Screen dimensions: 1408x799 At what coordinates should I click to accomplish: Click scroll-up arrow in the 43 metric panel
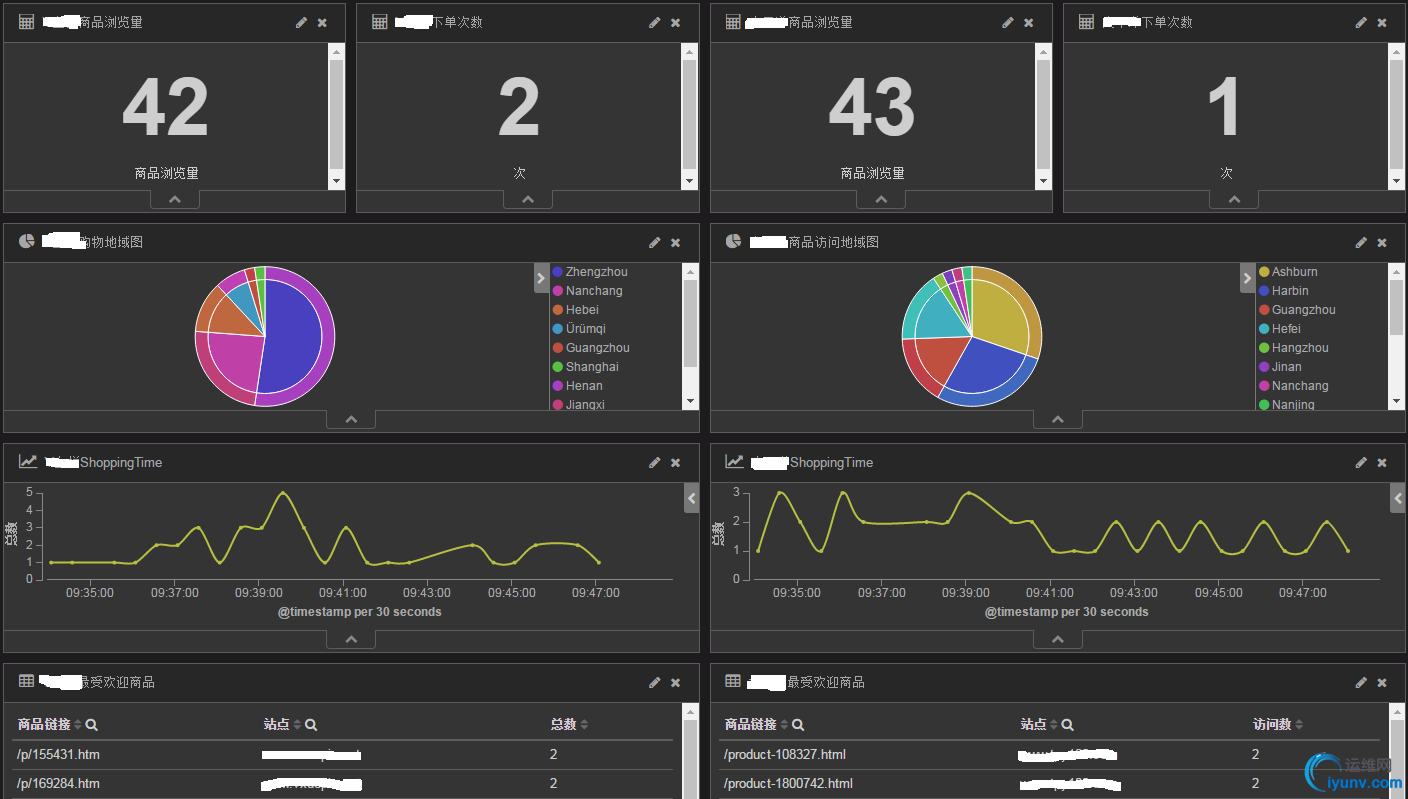pyautogui.click(x=1043, y=51)
